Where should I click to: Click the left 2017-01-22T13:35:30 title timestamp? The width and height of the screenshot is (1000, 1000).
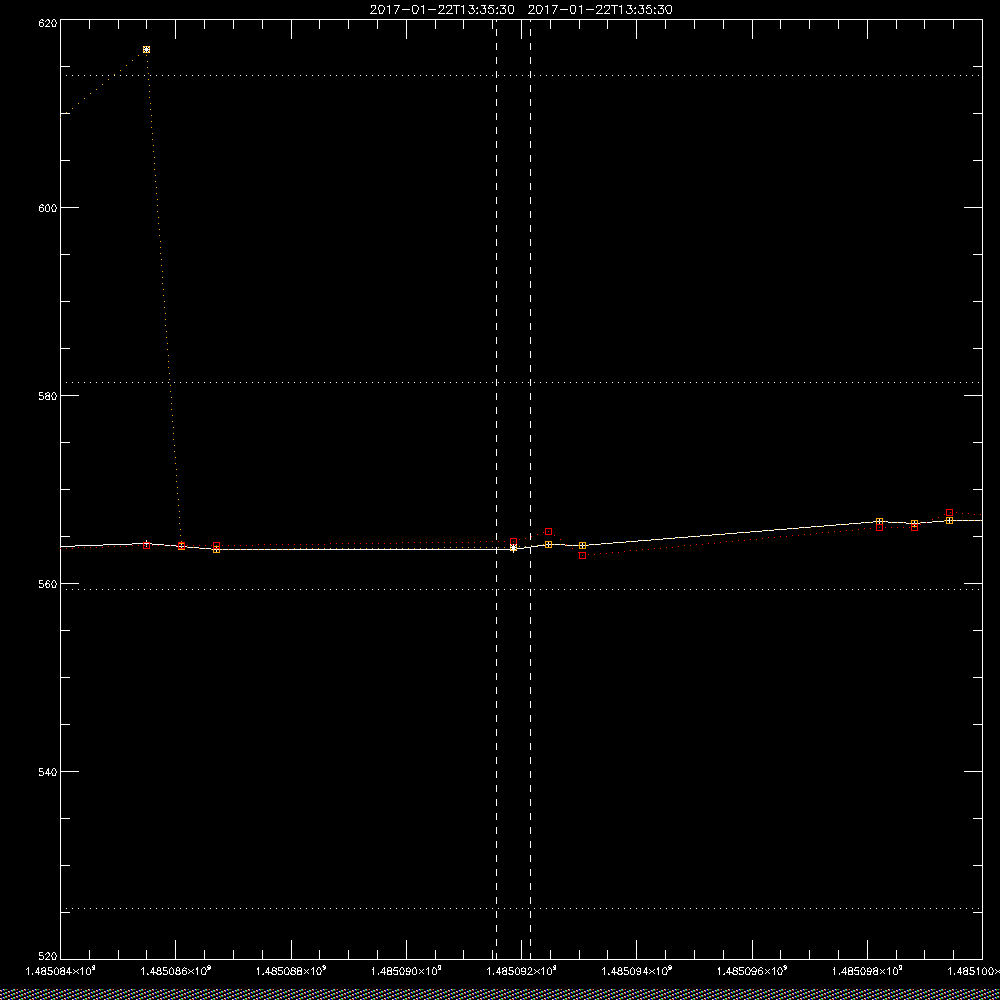tap(442, 10)
